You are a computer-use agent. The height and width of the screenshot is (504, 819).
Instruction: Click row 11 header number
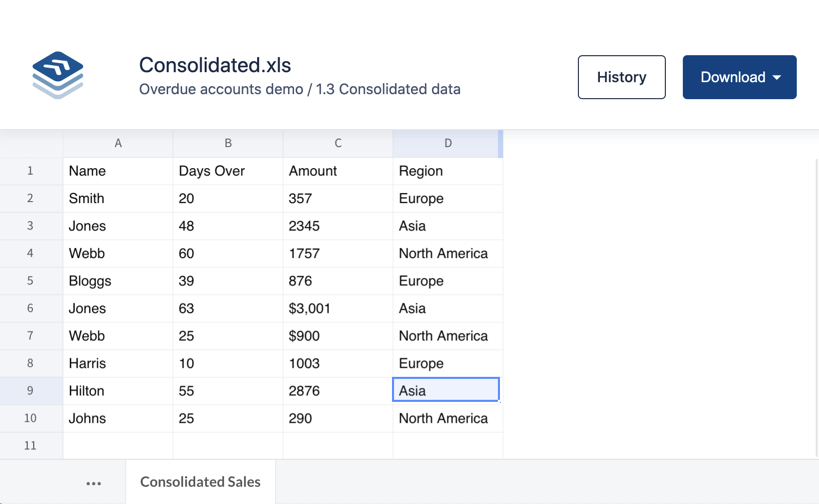tap(30, 446)
